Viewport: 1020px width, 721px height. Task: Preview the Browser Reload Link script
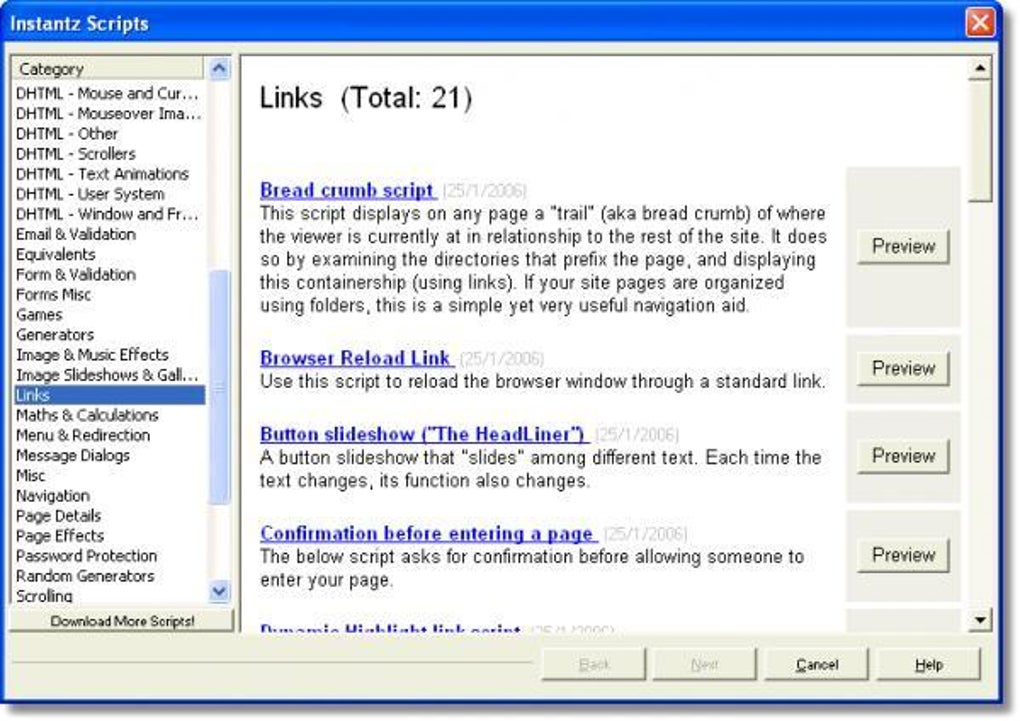tap(903, 369)
